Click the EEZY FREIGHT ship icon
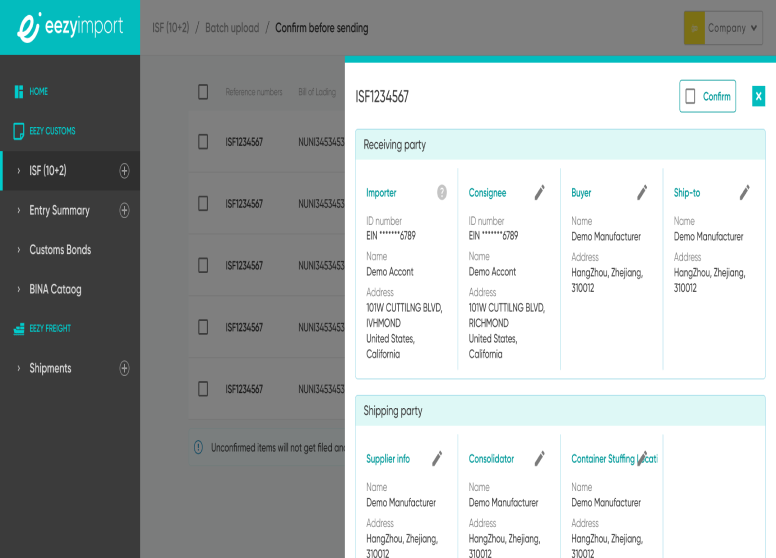The width and height of the screenshot is (776, 558). pos(19,329)
